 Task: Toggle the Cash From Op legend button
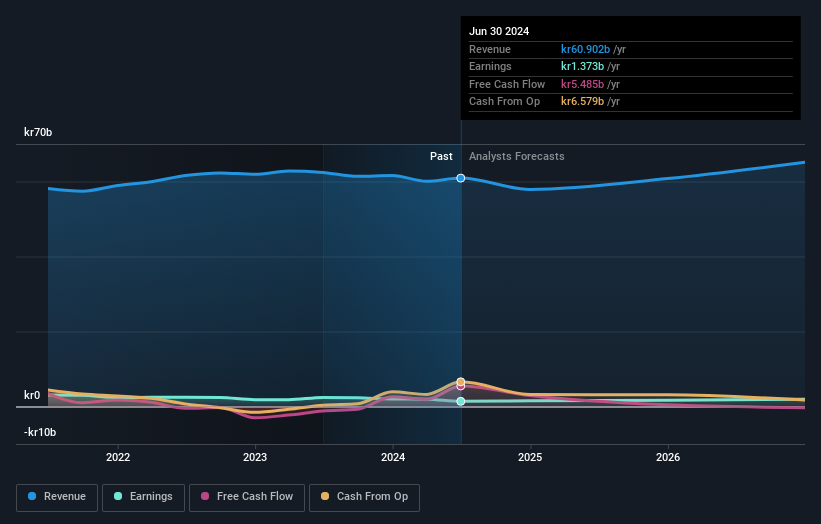pyautogui.click(x=364, y=497)
